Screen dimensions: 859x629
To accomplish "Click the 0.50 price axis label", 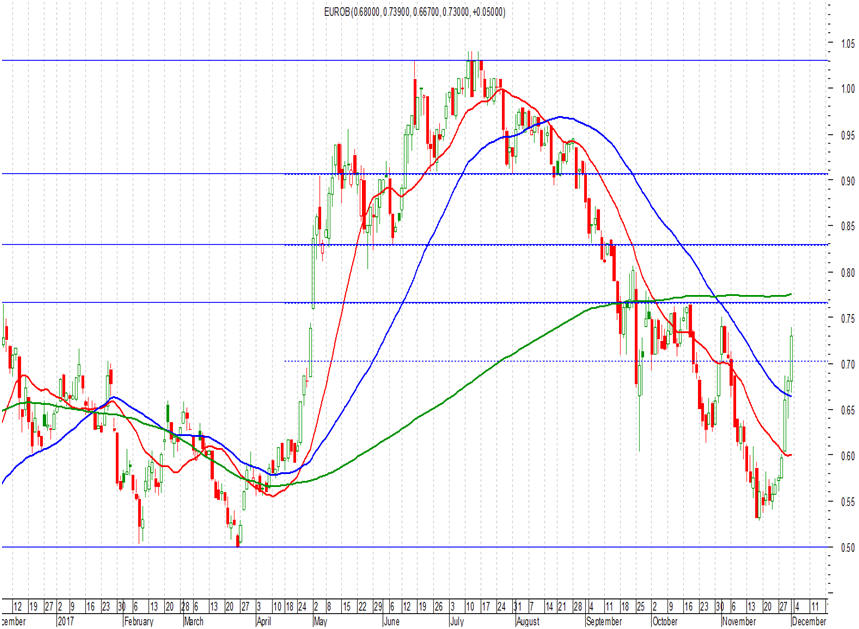I will [847, 548].
